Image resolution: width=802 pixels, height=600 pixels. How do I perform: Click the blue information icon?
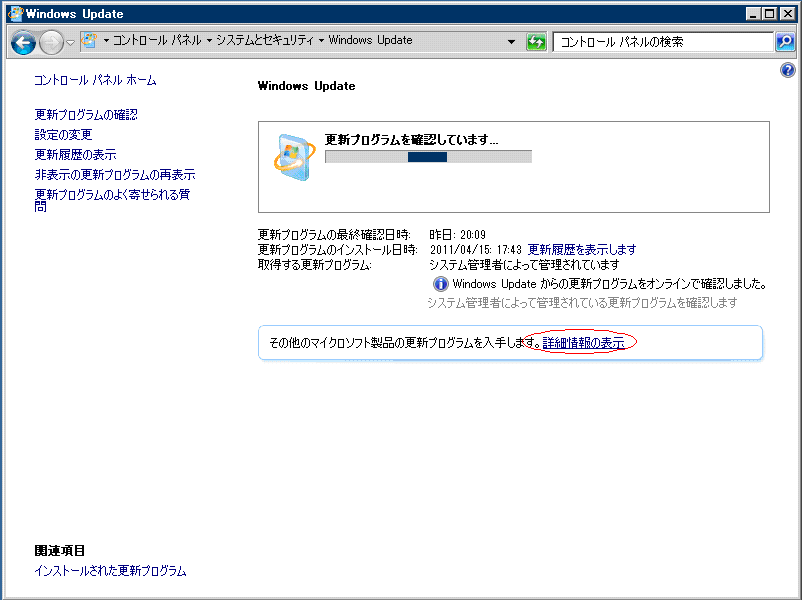[x=440, y=284]
